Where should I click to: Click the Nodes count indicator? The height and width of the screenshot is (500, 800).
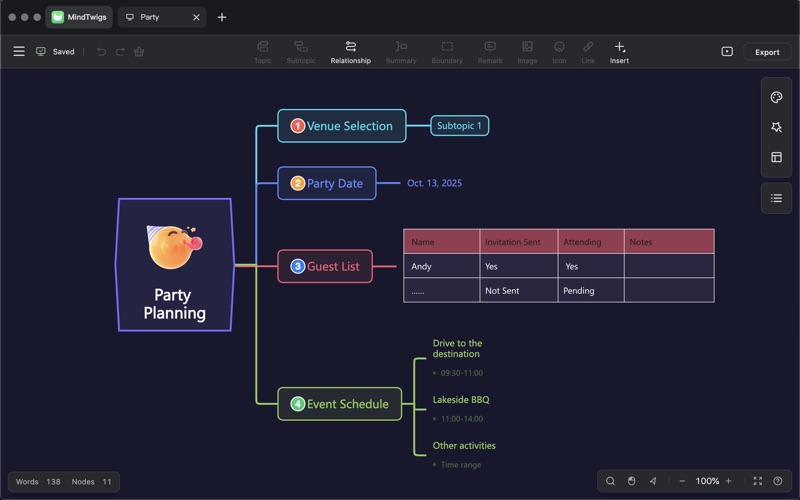91,482
